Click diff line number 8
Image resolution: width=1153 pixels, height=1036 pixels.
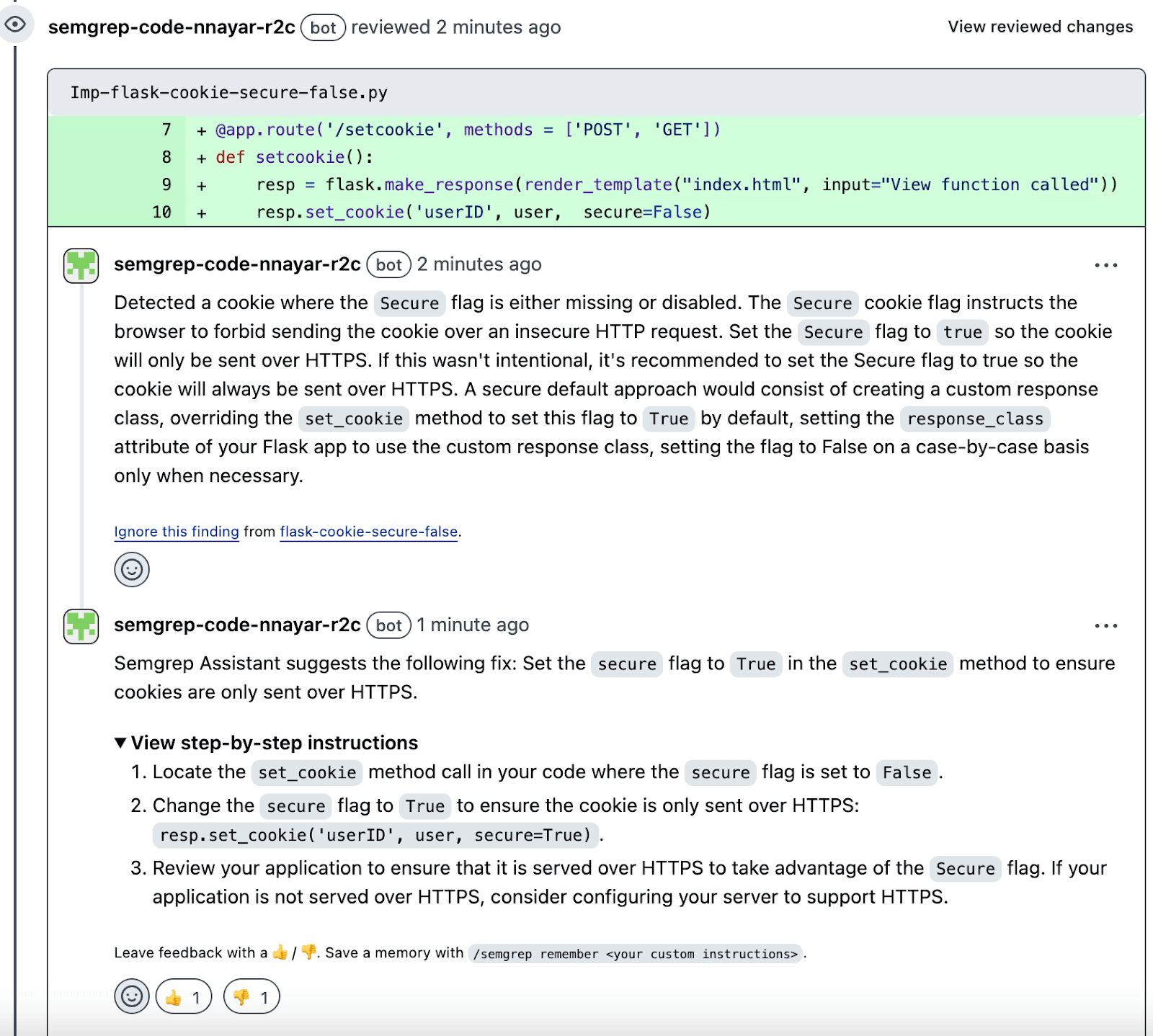pos(166,157)
